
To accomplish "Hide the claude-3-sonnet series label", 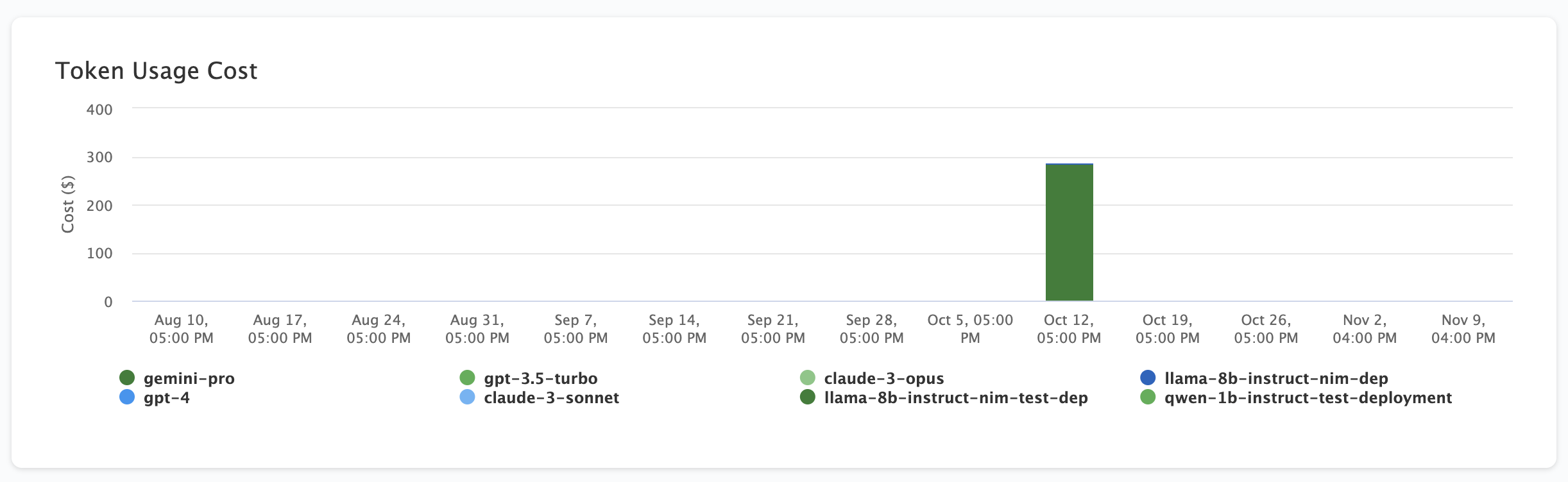I will [551, 398].
